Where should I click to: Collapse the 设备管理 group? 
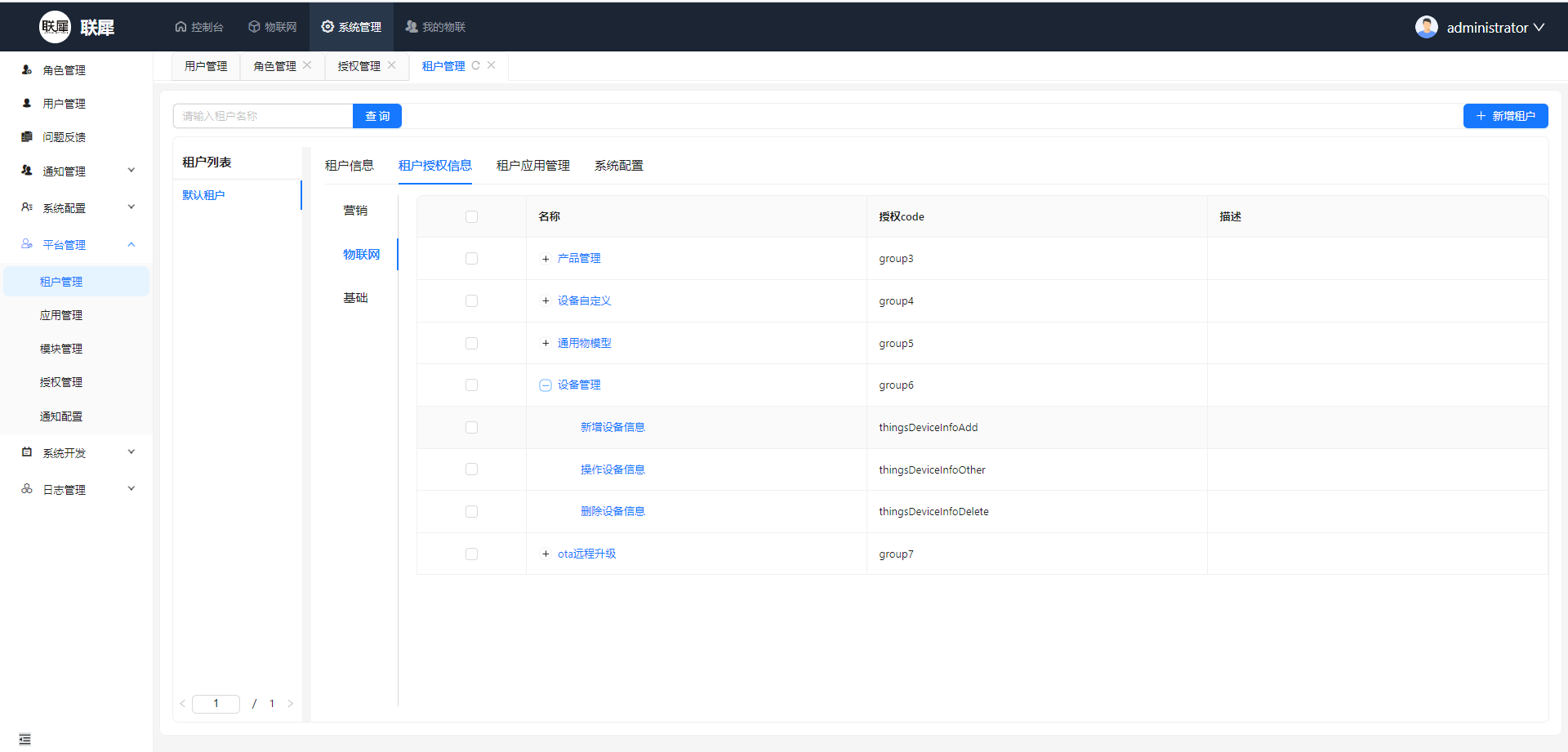tap(546, 385)
